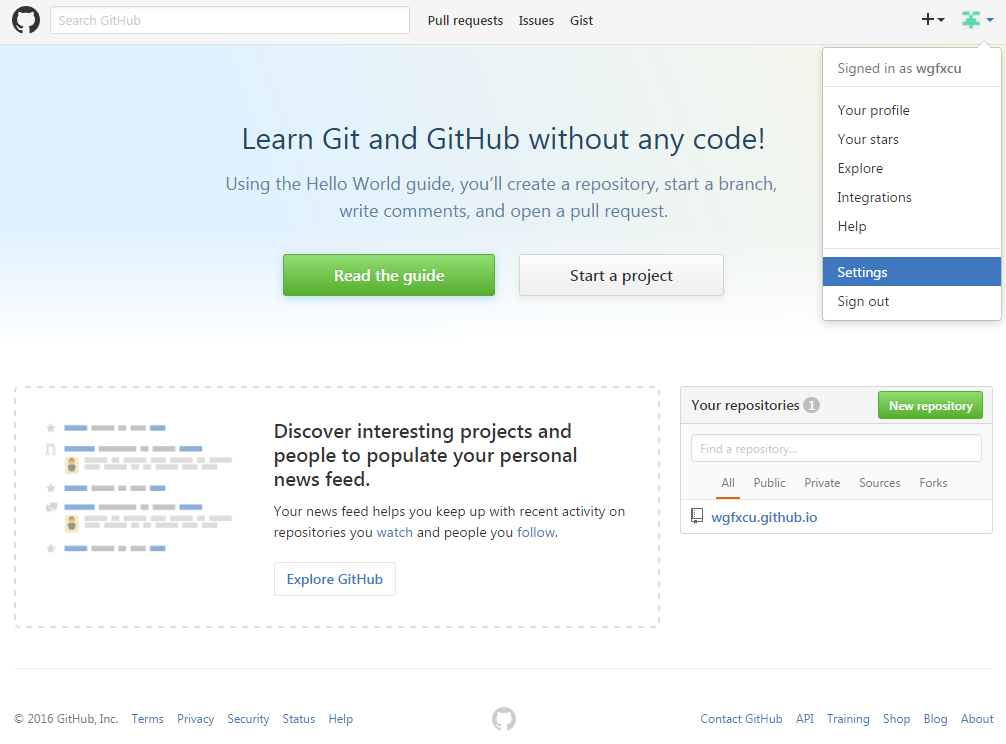Click the Read the guide button
This screenshot has width=1006, height=744.
click(x=389, y=275)
